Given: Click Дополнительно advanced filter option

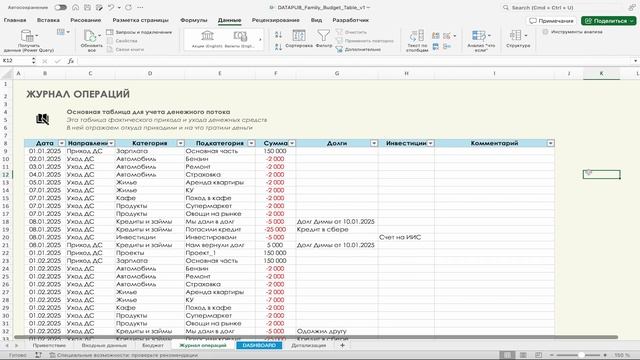Looking at the screenshot, I should pos(358,49).
